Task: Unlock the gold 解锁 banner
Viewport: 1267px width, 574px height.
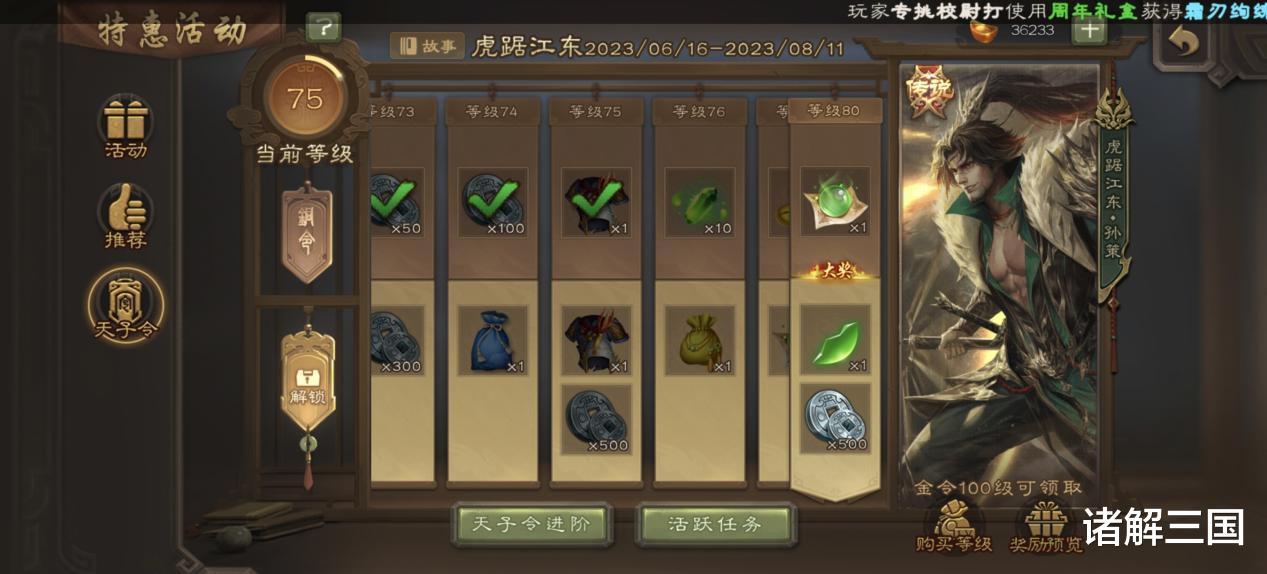Action: (x=305, y=384)
